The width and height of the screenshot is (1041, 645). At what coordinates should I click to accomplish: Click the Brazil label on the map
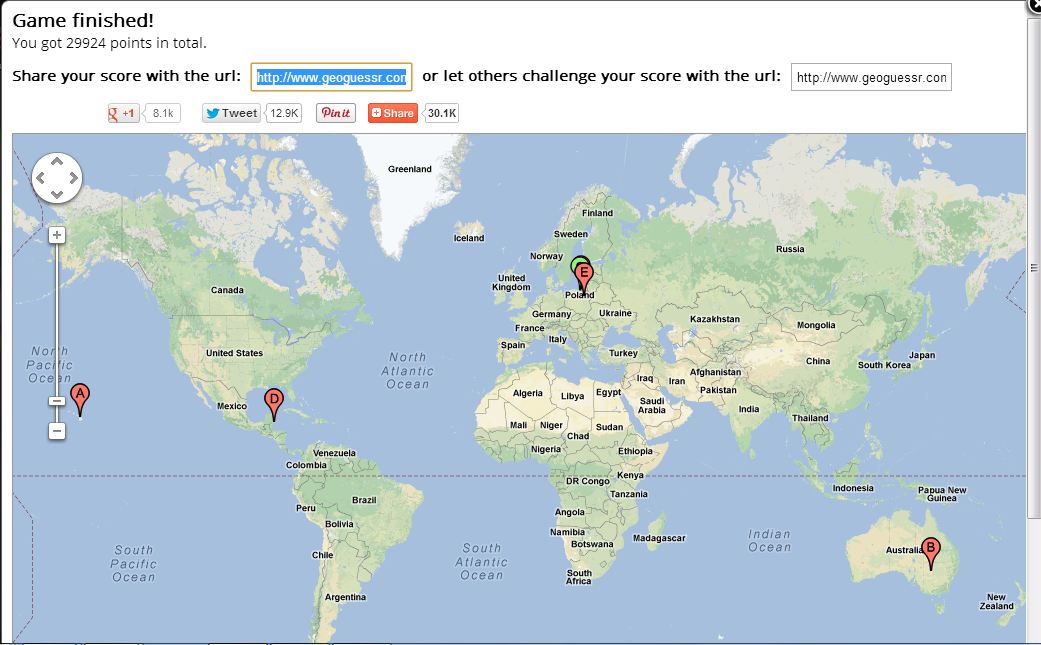[x=364, y=500]
